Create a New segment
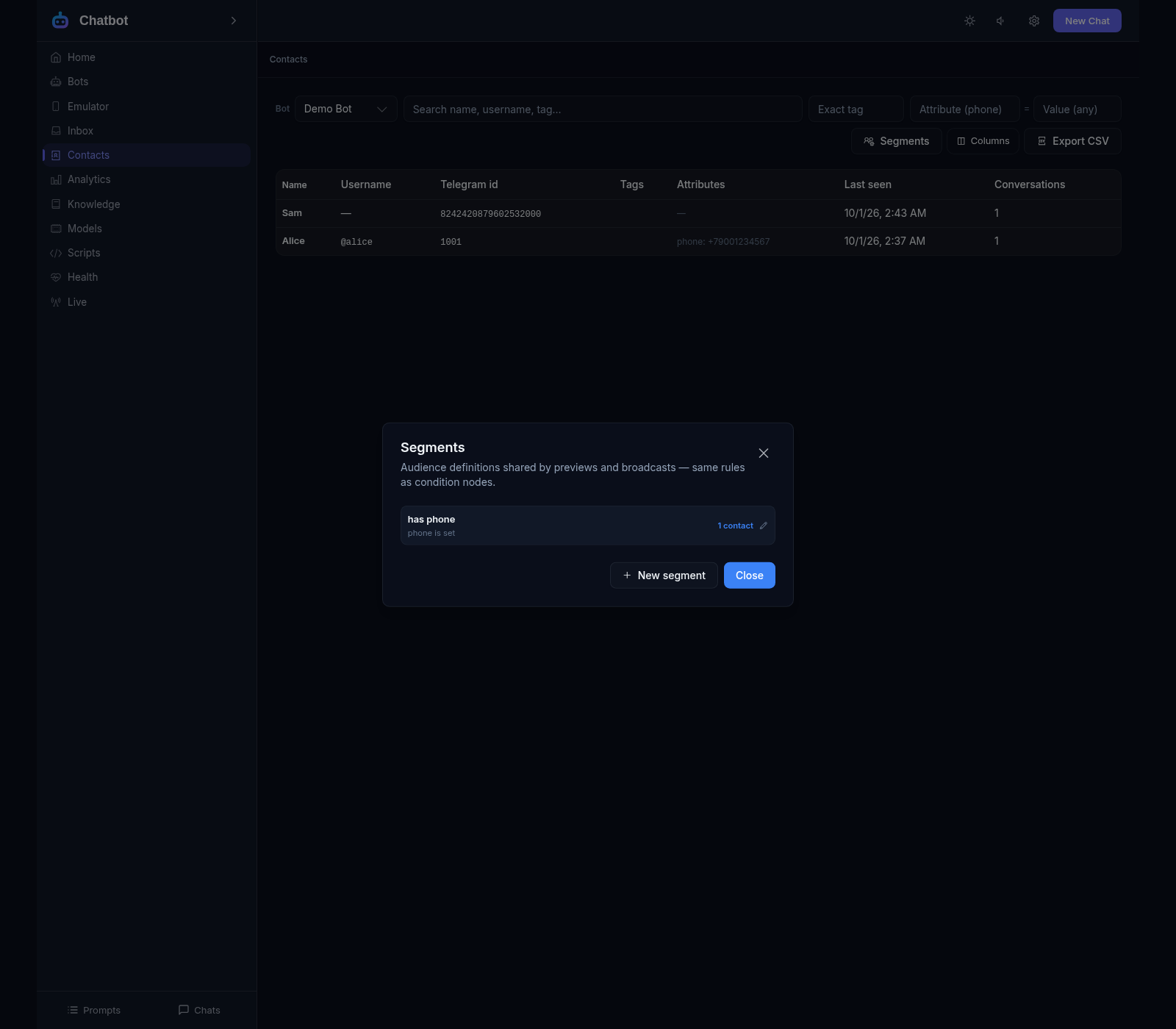Screen dimensions: 1176x1029 pos(664,576)
